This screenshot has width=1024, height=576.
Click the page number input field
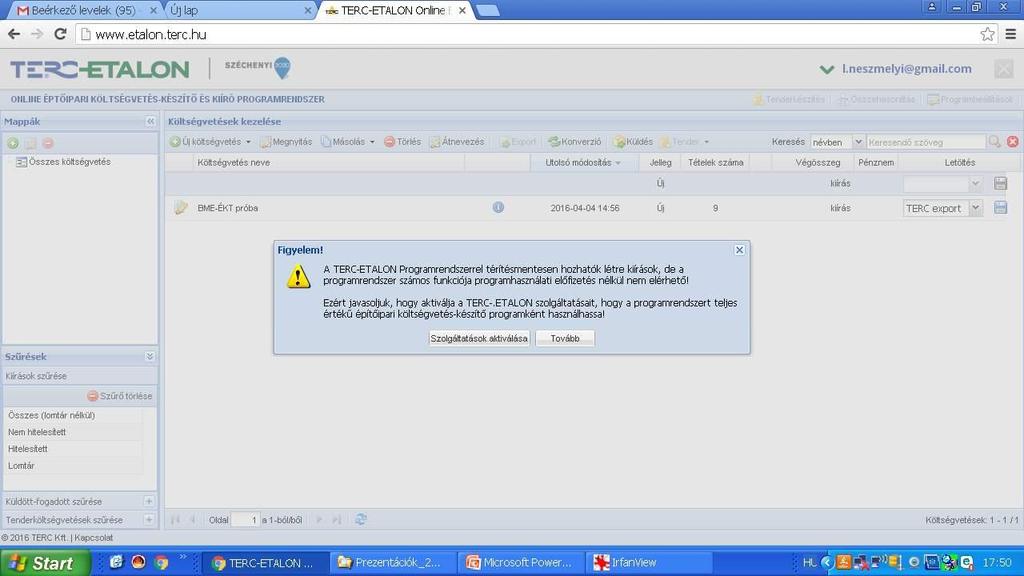(x=246, y=520)
